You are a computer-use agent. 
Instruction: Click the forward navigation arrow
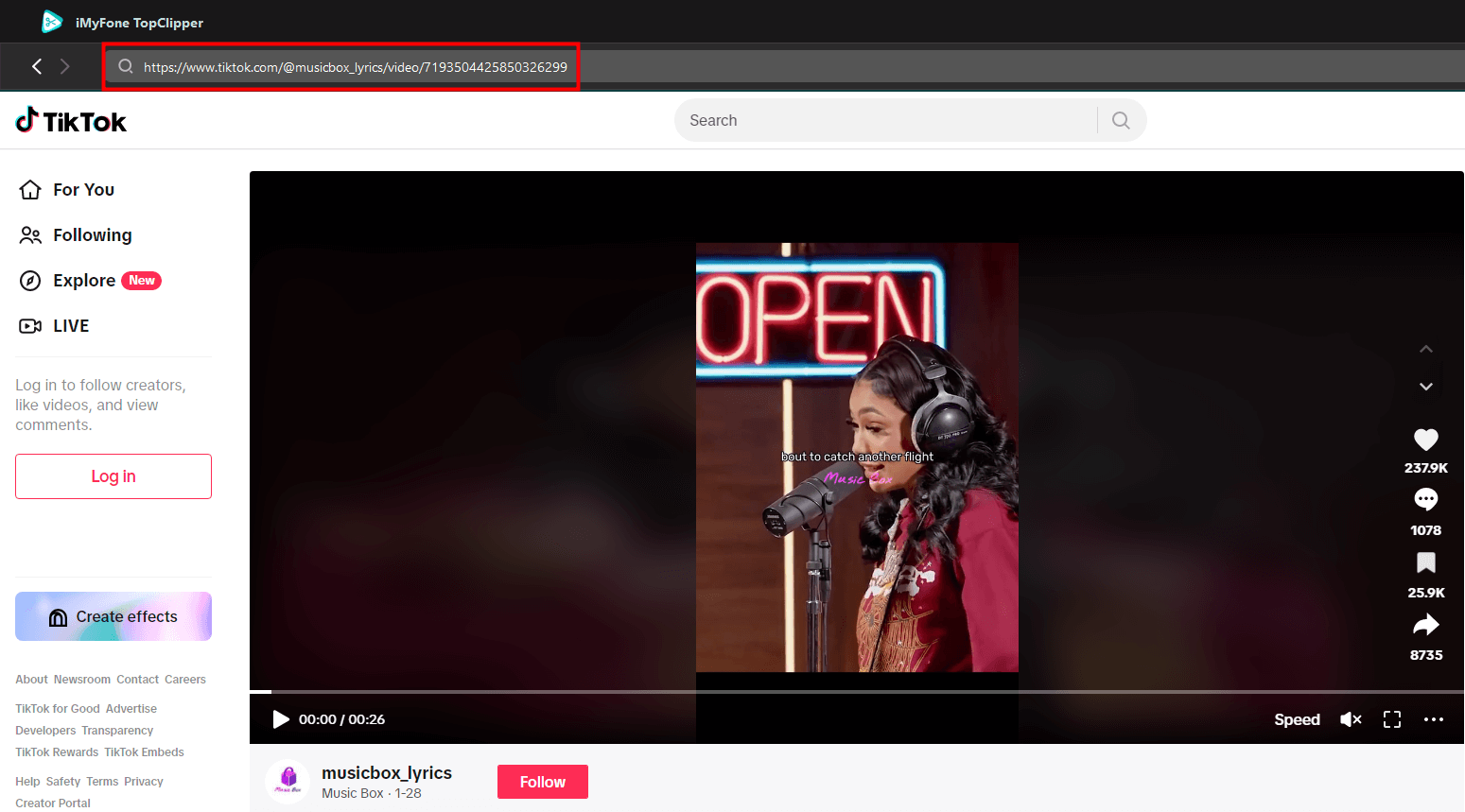coord(64,66)
